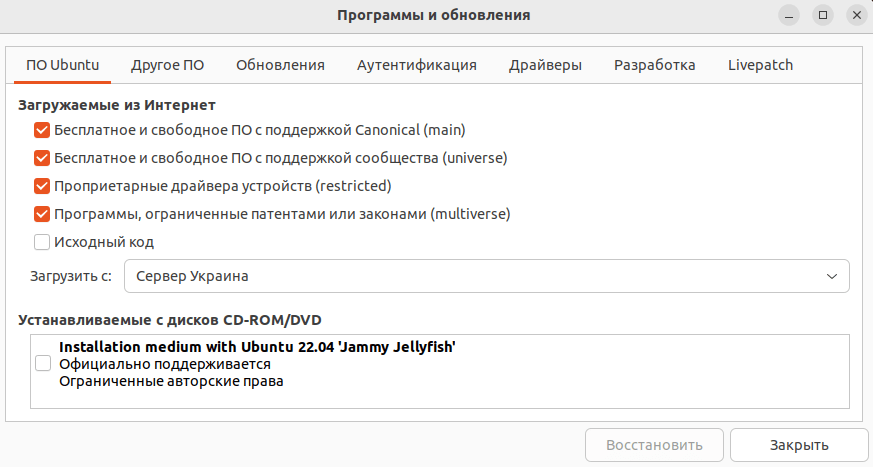The height and width of the screenshot is (467, 873).
Task: Go to the Аутентификация tab
Action: point(416,65)
